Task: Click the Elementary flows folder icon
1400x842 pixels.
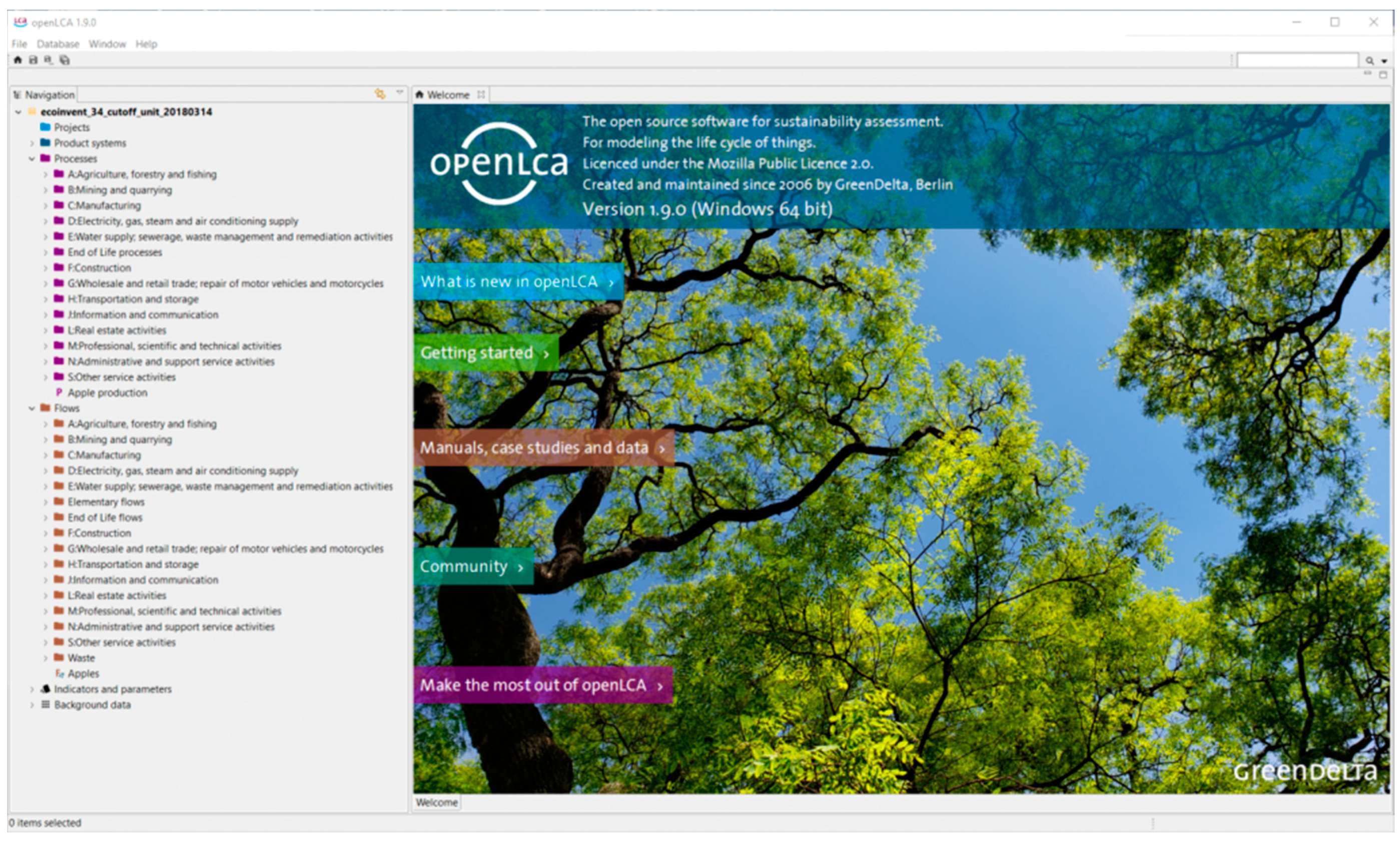Action: click(x=59, y=502)
